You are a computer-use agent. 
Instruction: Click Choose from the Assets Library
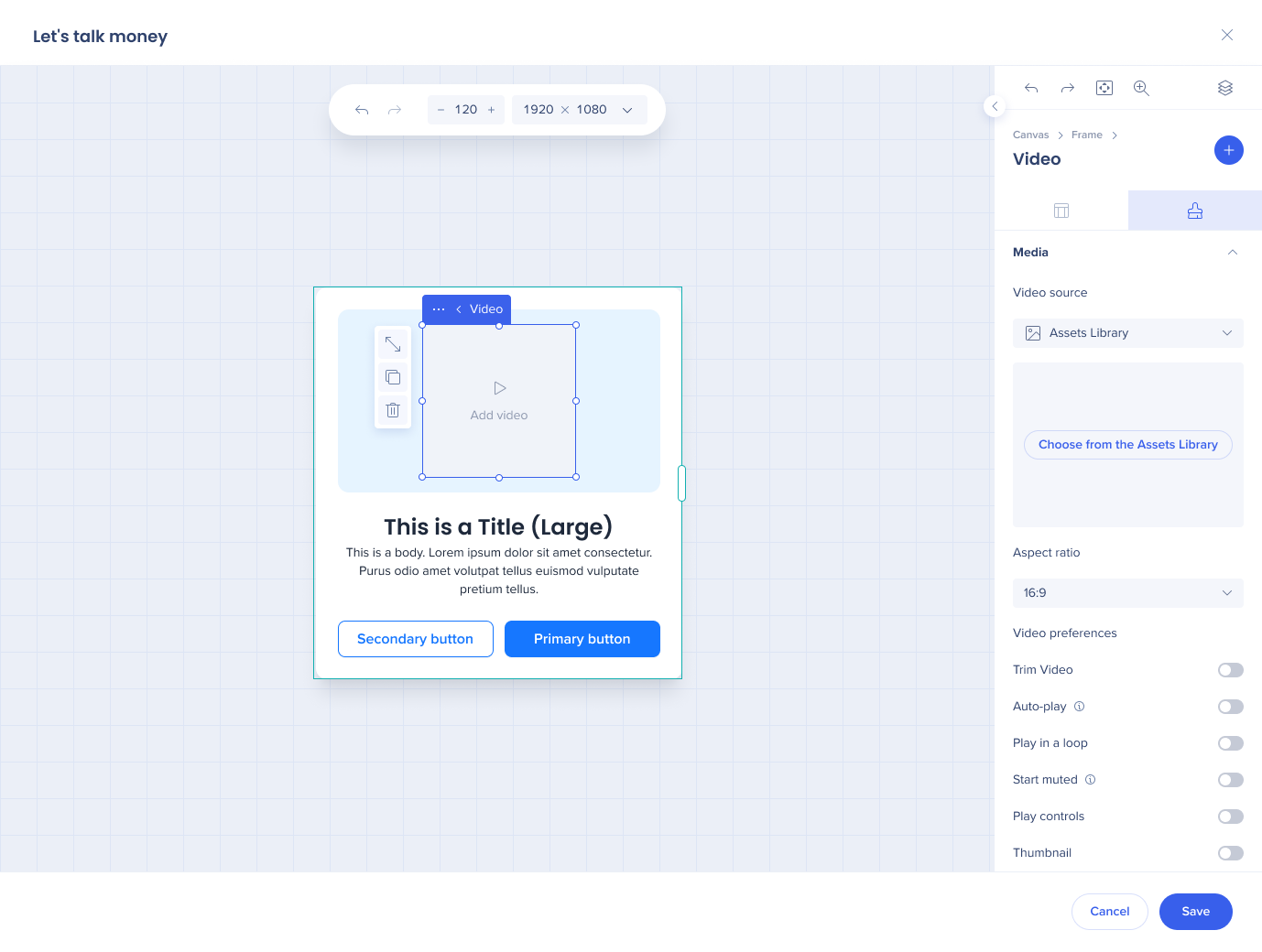click(x=1127, y=445)
